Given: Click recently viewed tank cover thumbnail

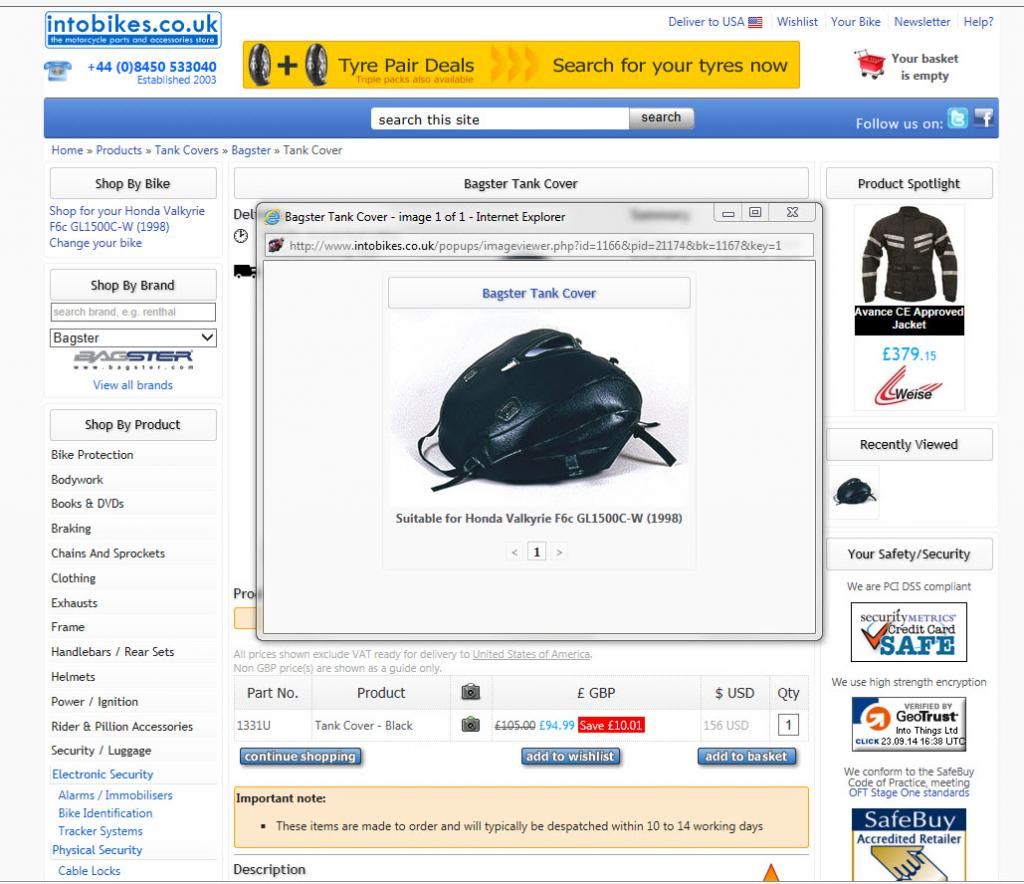Looking at the screenshot, I should 854,492.
